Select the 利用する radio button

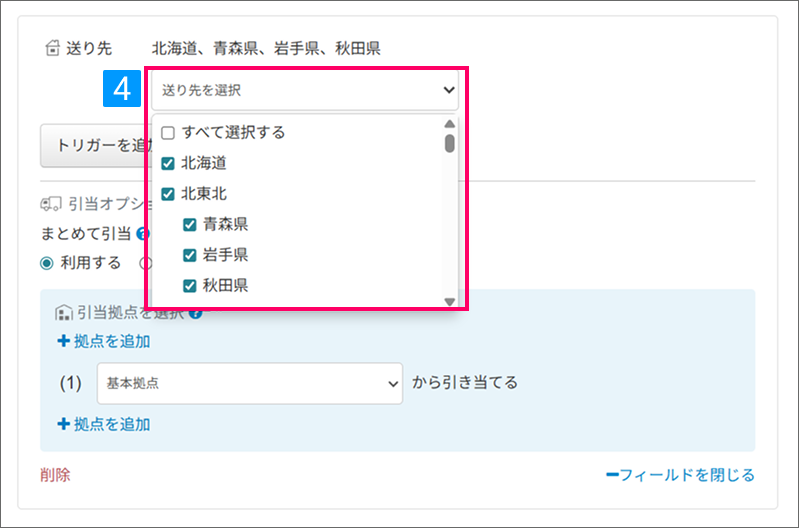[47, 263]
